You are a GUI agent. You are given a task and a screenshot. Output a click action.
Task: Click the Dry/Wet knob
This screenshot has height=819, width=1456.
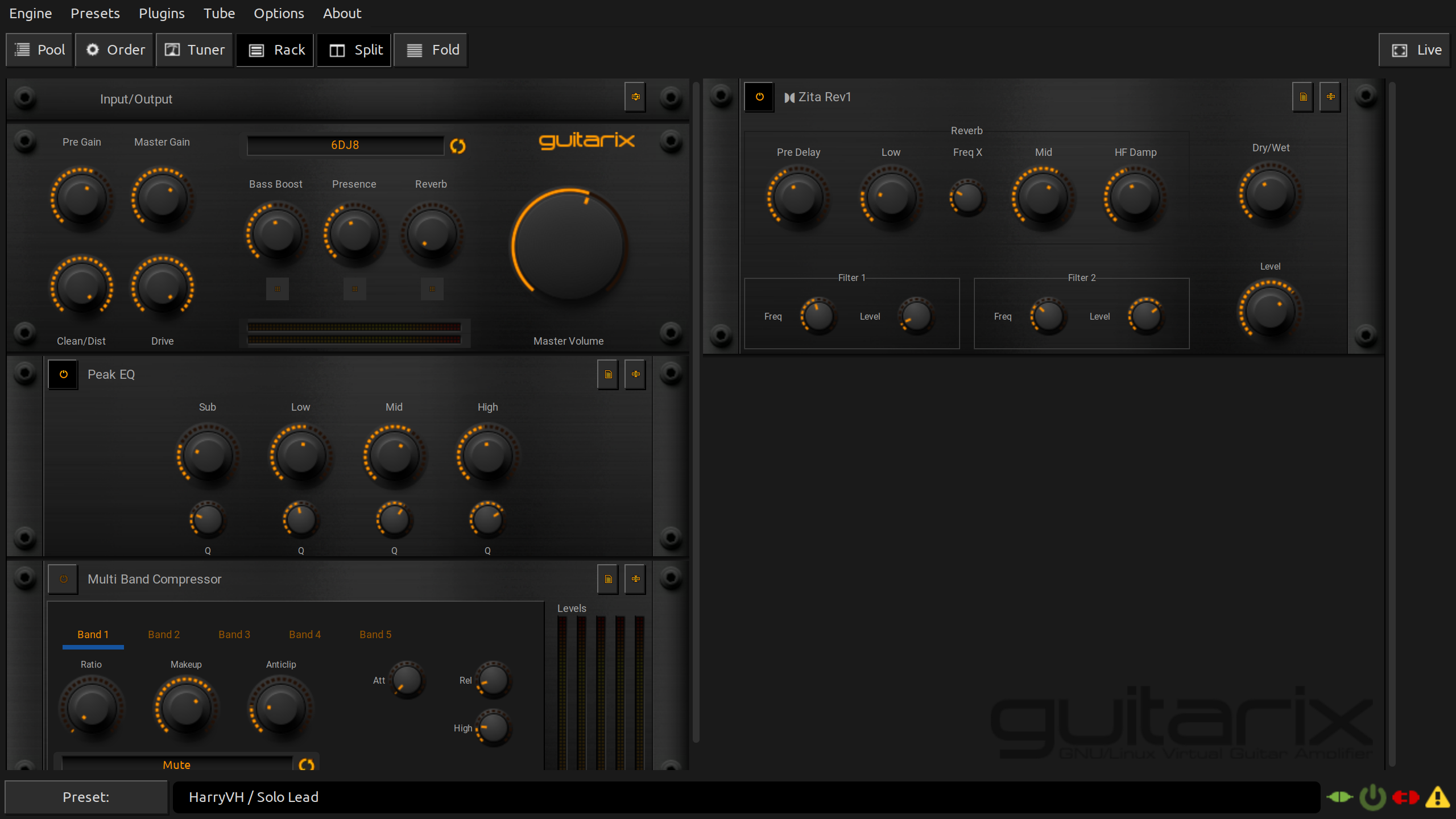pos(1271,194)
